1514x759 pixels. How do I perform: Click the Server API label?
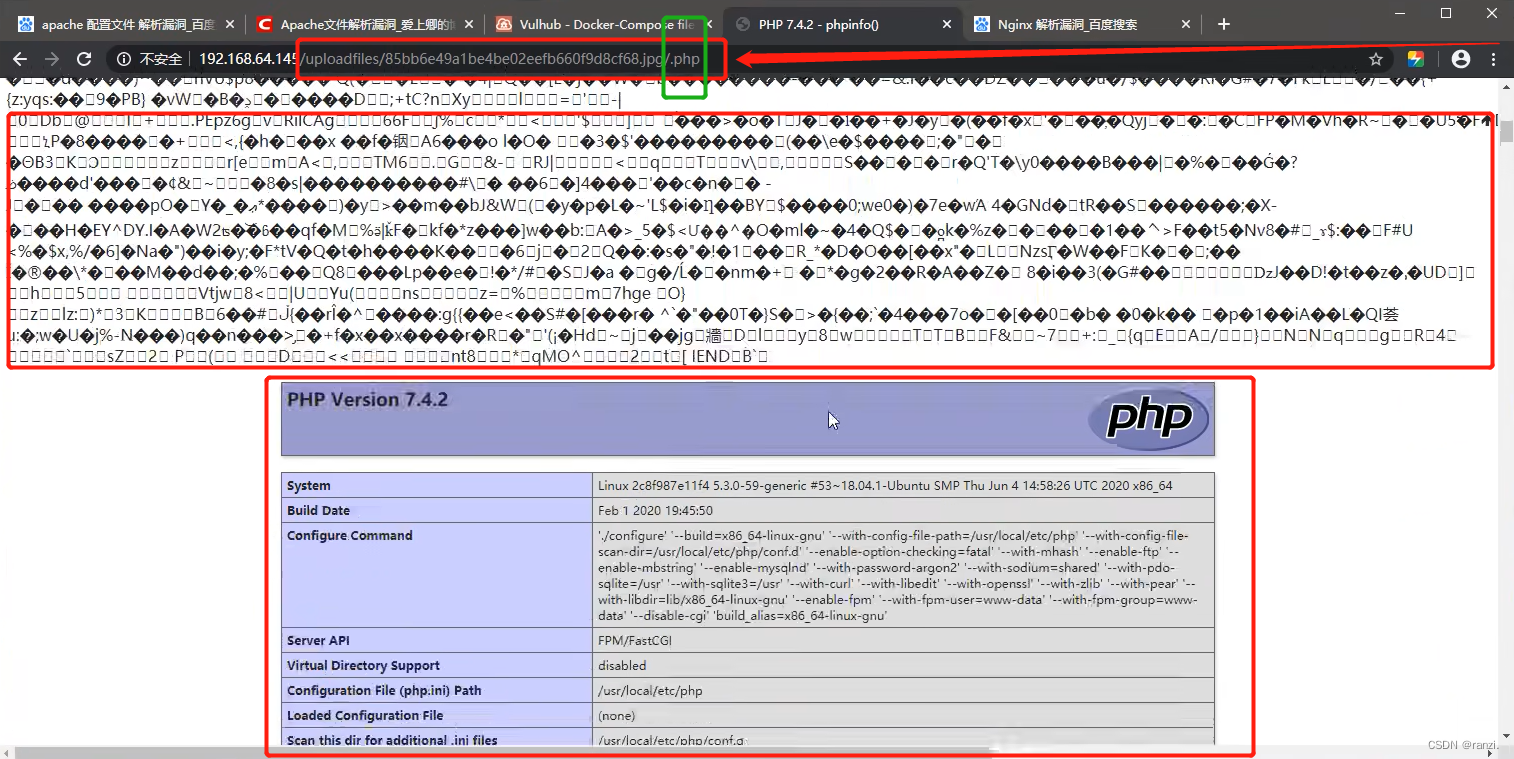click(318, 641)
